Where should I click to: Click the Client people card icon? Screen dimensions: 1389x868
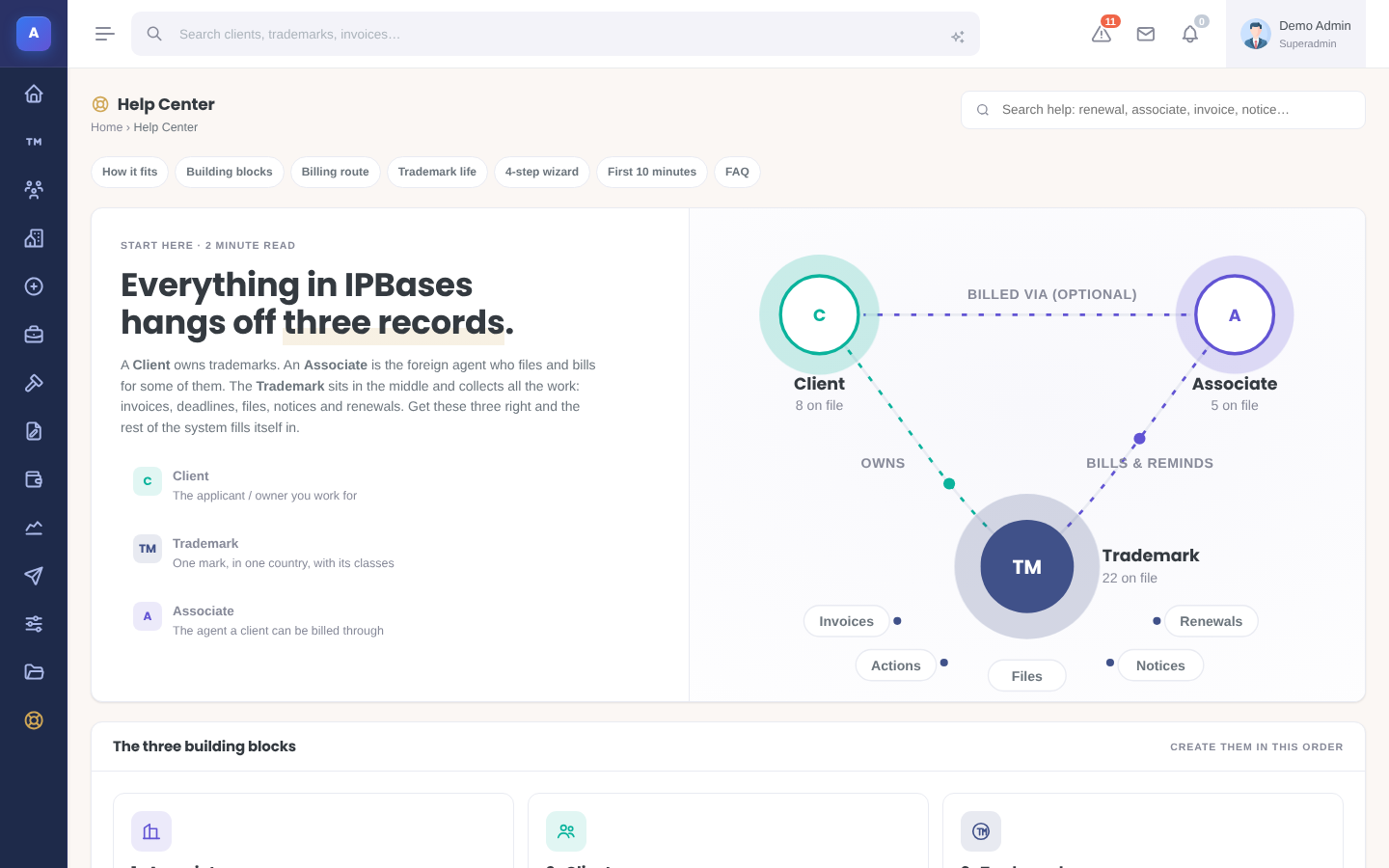click(566, 831)
